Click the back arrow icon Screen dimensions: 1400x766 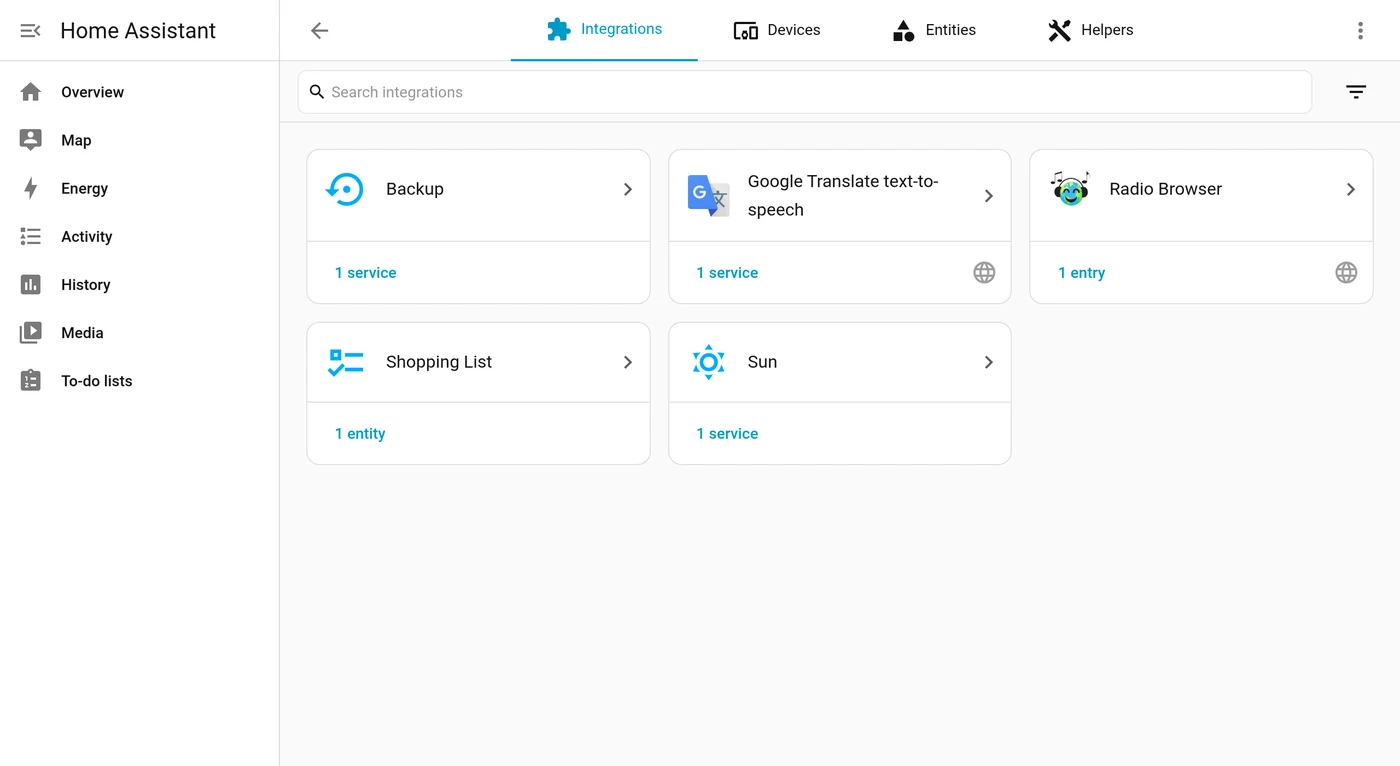(319, 31)
